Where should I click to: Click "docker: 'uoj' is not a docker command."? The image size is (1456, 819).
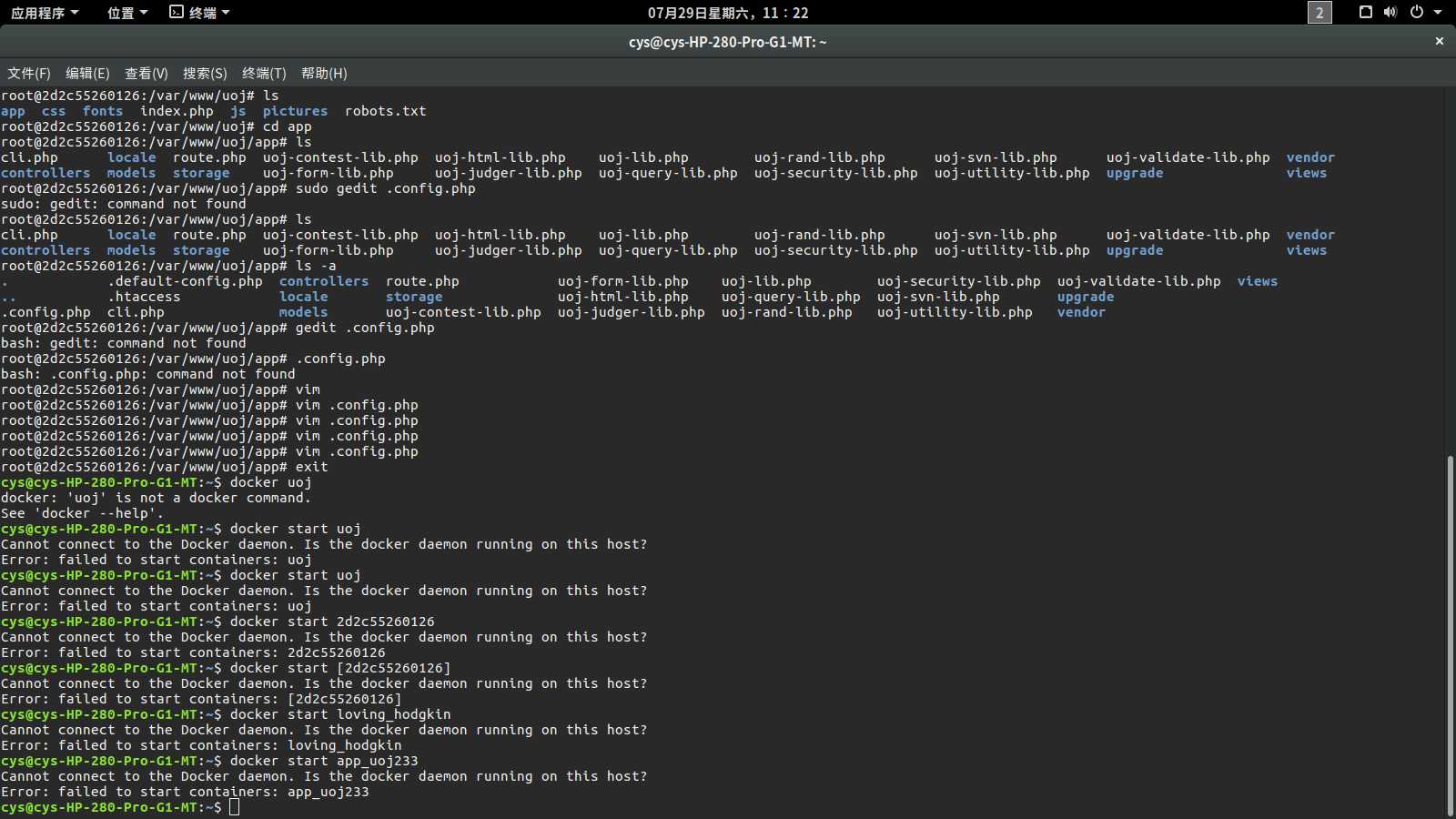[x=156, y=498]
